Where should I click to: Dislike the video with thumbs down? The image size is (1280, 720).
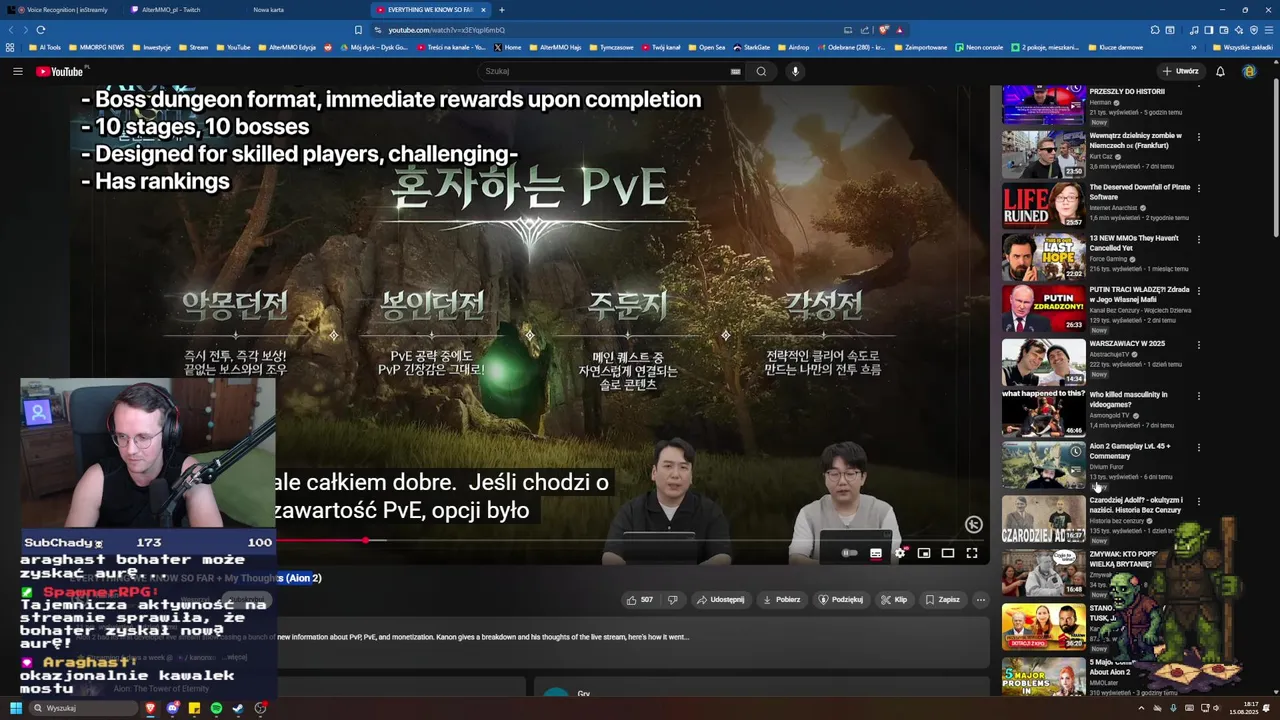pyautogui.click(x=672, y=600)
